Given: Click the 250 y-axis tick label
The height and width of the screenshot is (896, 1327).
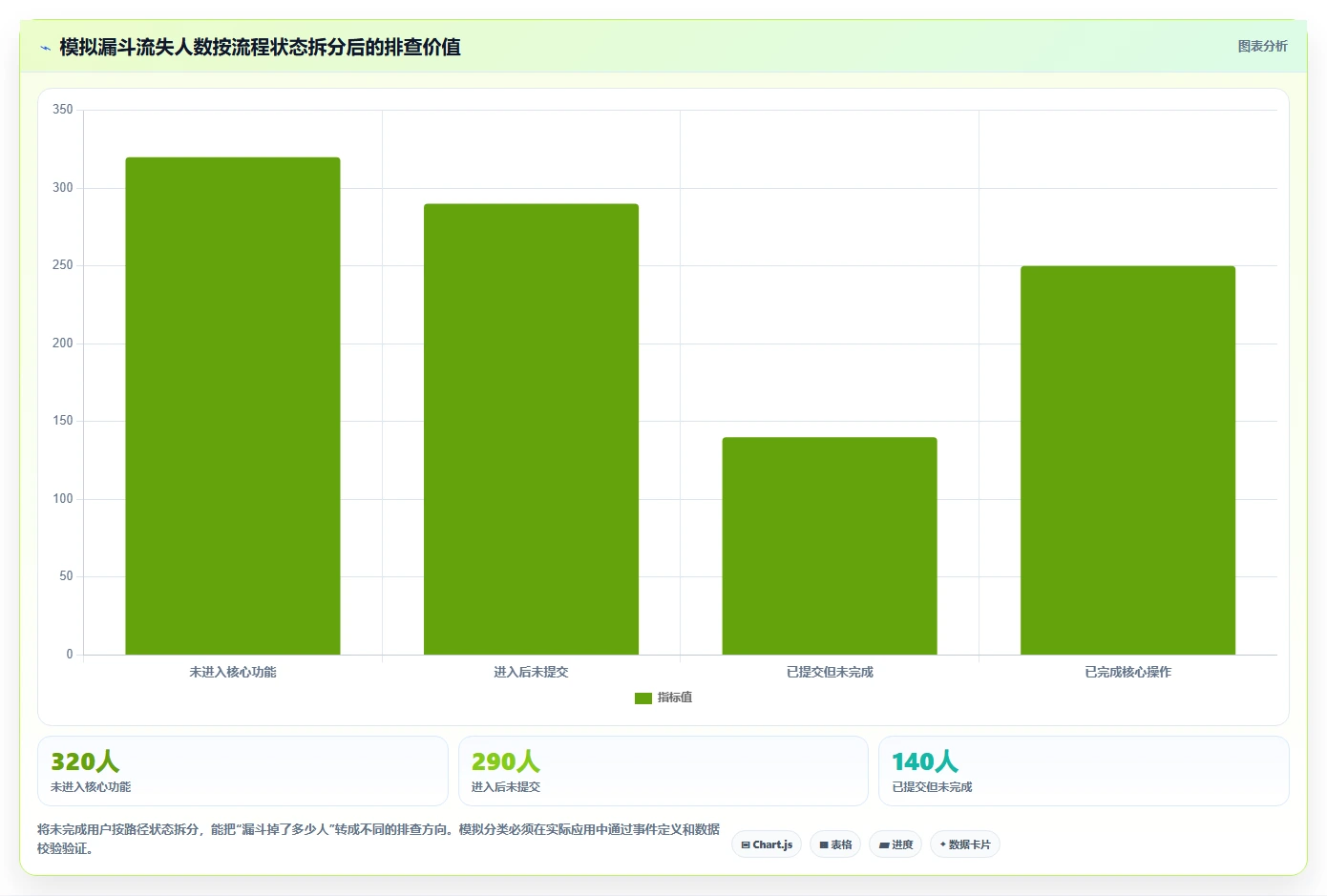Looking at the screenshot, I should pos(63,265).
